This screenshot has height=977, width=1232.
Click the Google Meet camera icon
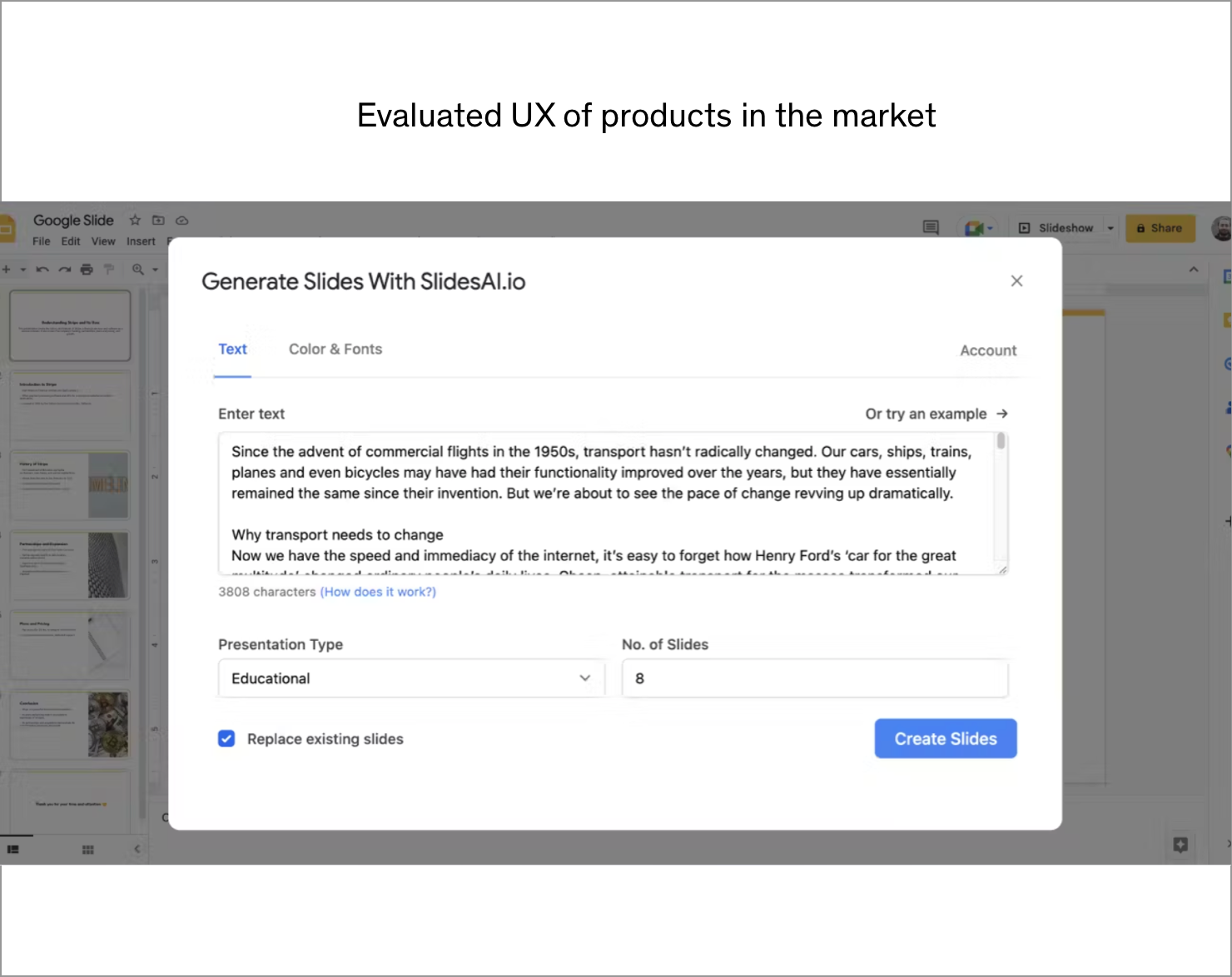tap(974, 228)
